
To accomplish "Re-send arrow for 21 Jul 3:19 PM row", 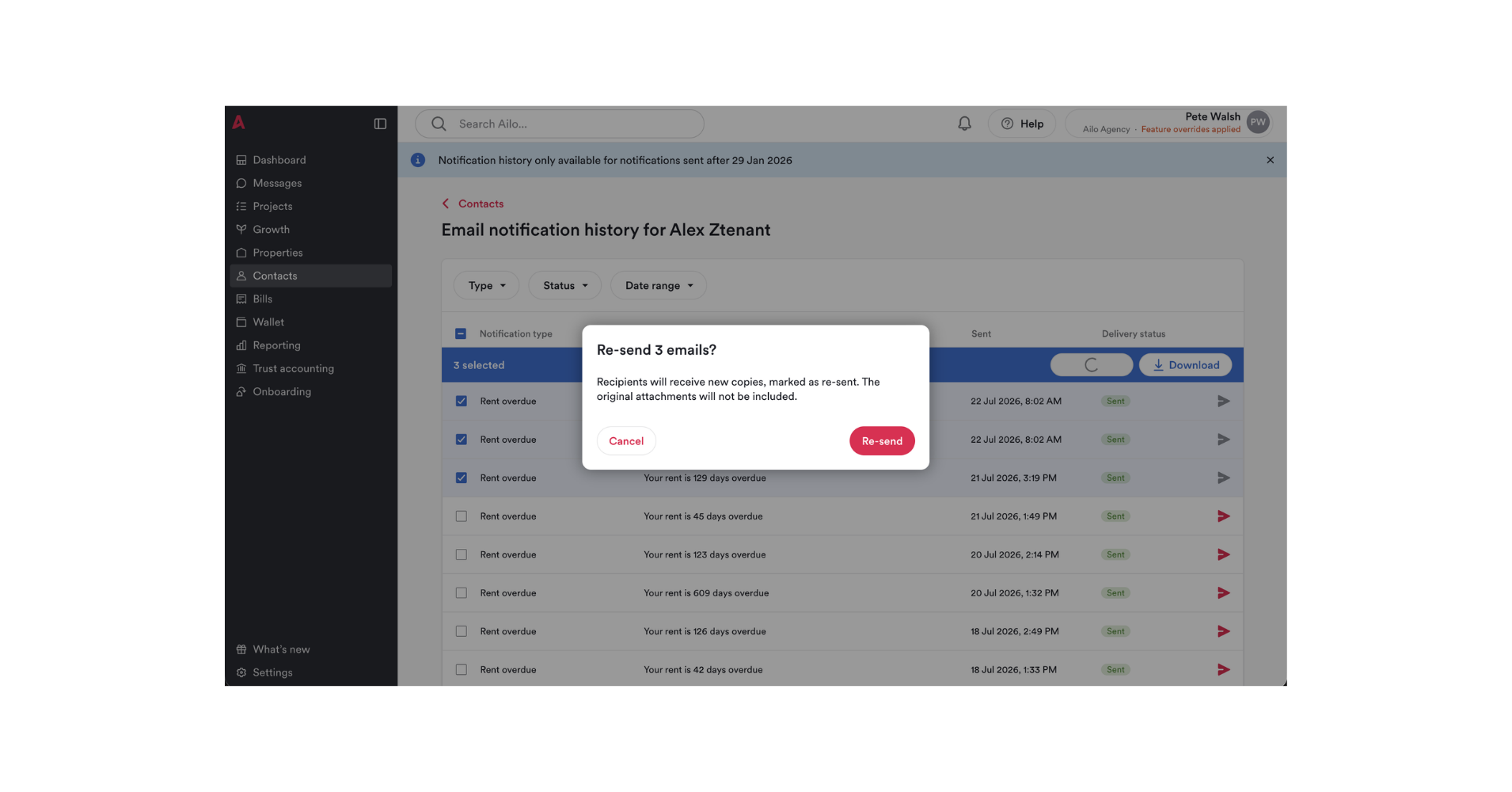I will point(1223,478).
